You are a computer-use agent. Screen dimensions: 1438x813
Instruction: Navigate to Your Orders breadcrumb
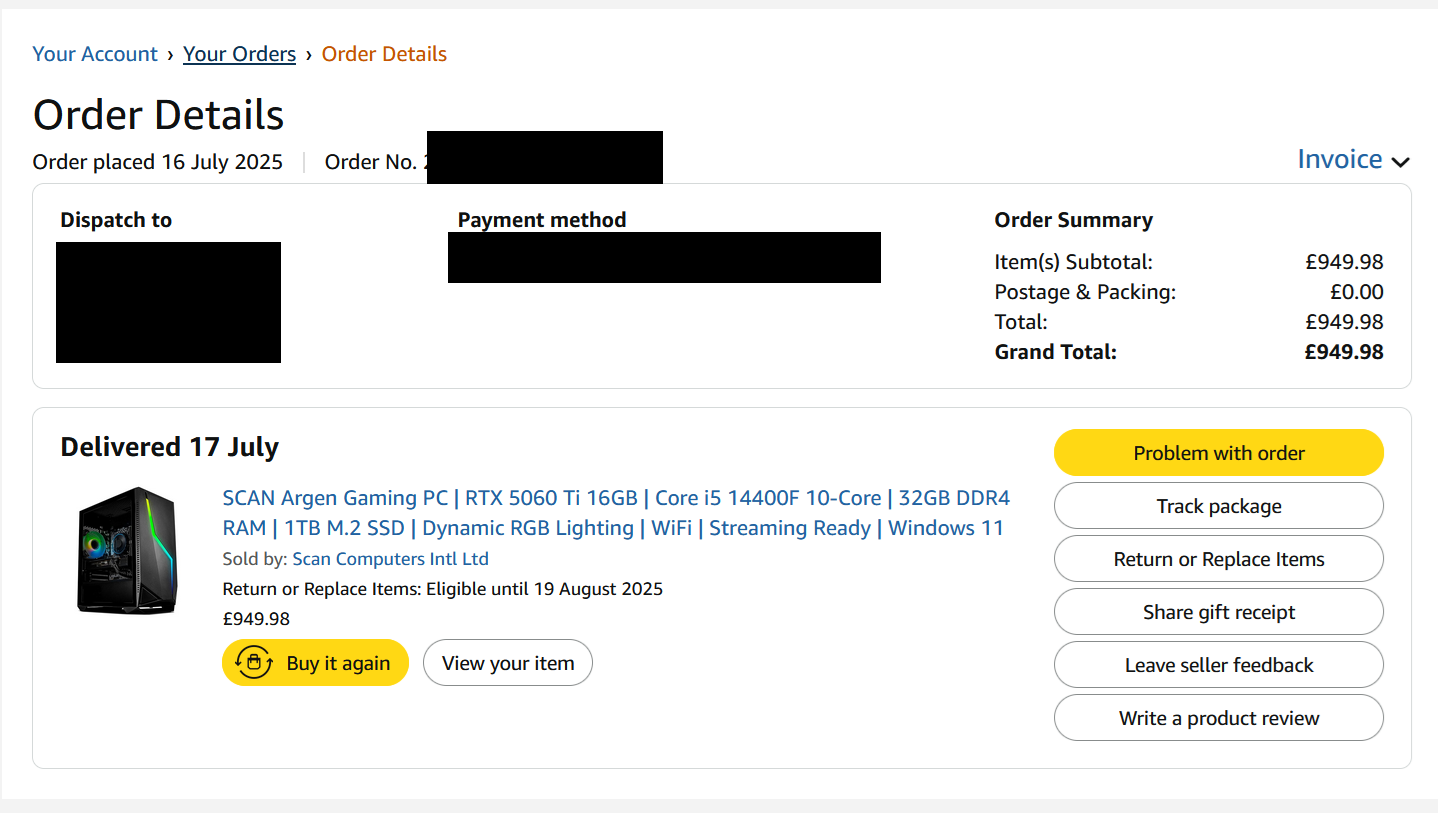coord(239,54)
